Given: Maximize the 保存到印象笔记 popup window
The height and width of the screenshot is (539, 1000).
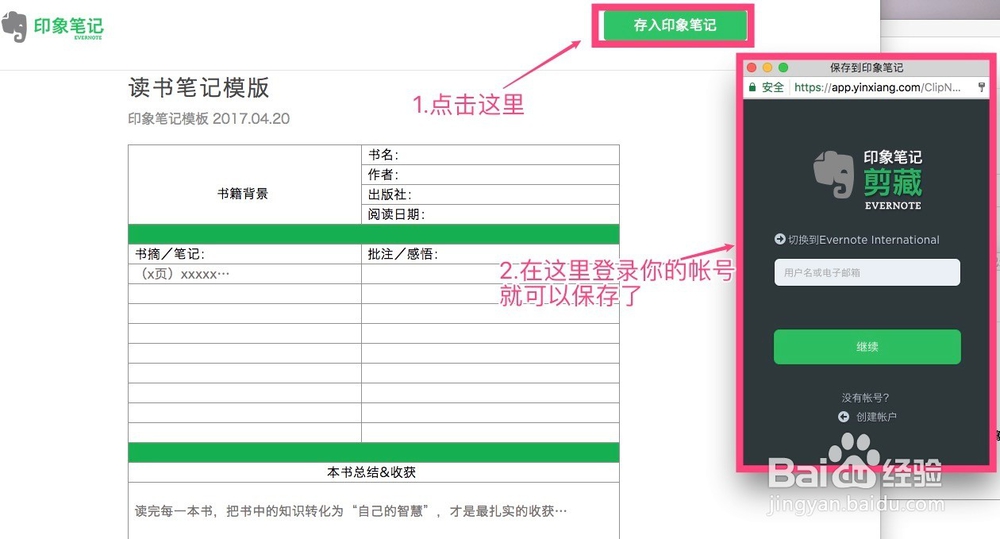Looking at the screenshot, I should pyautogui.click(x=783, y=68).
